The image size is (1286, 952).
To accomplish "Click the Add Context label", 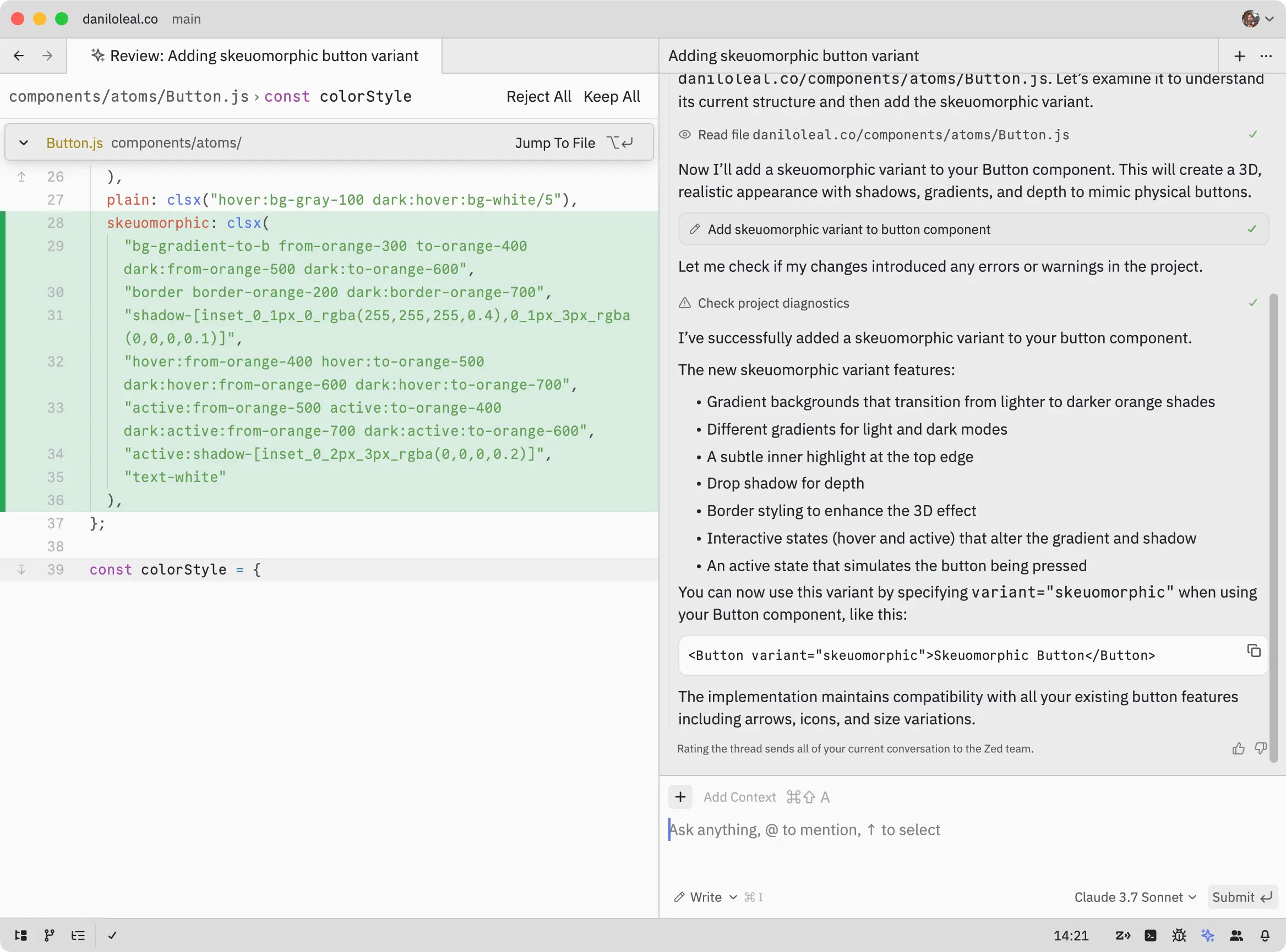I will tap(739, 796).
